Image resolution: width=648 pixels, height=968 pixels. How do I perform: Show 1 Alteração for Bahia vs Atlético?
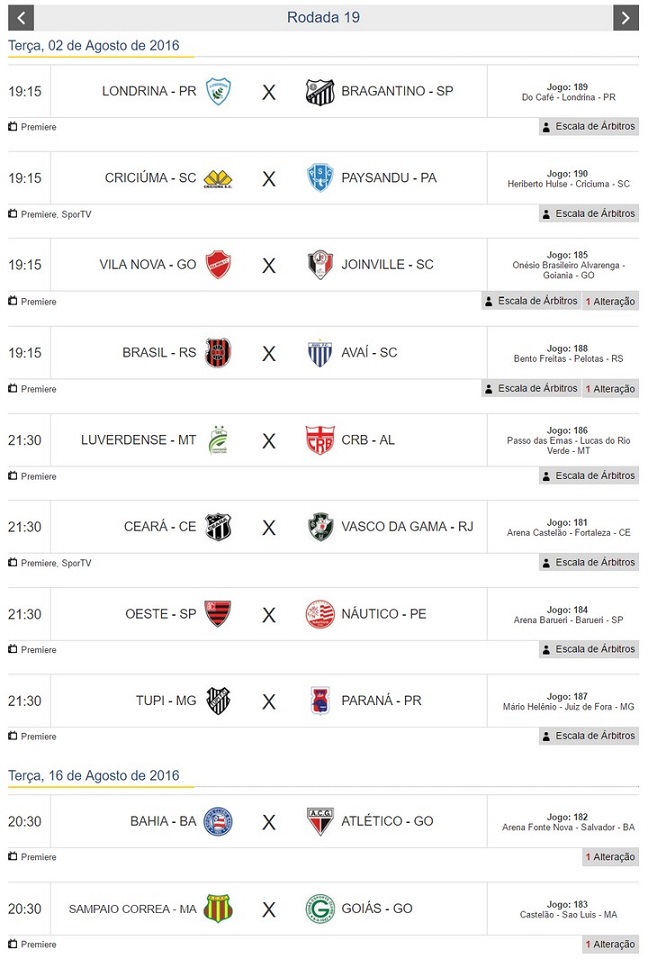[x=610, y=857]
